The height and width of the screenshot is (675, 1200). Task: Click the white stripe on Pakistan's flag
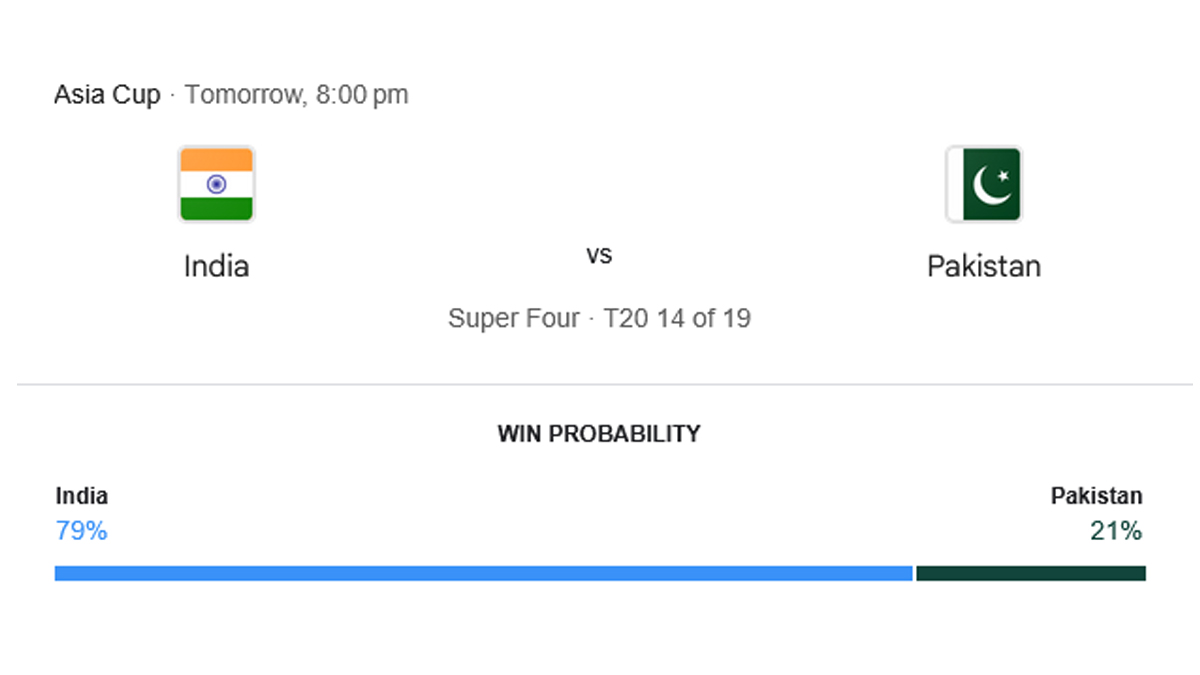coord(955,184)
